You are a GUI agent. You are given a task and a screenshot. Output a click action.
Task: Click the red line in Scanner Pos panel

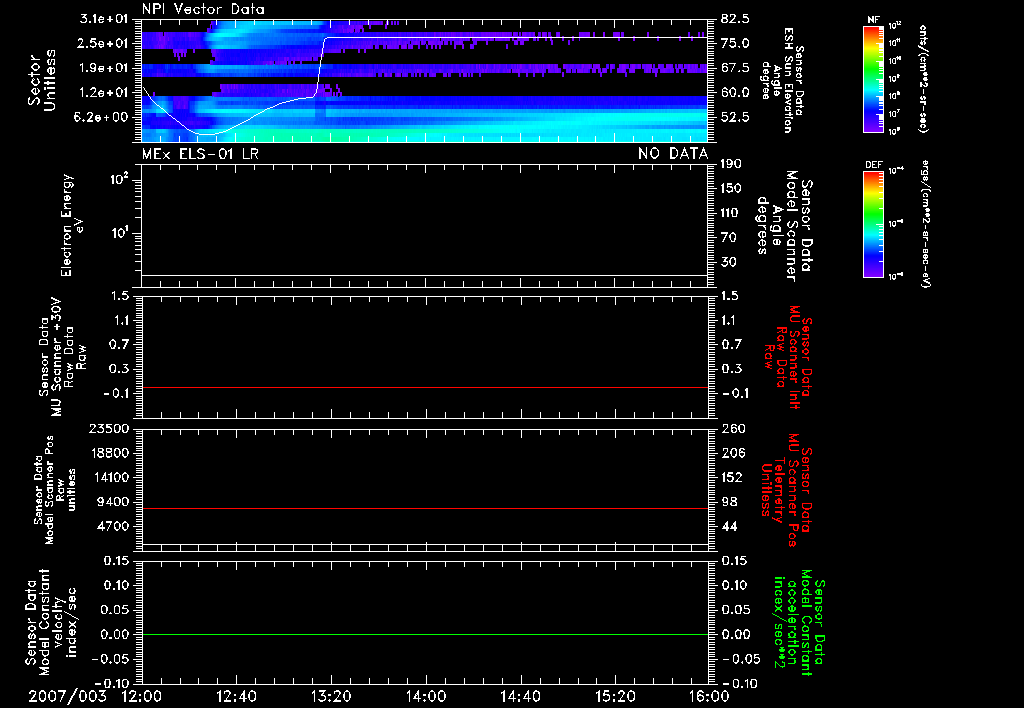tap(425, 508)
